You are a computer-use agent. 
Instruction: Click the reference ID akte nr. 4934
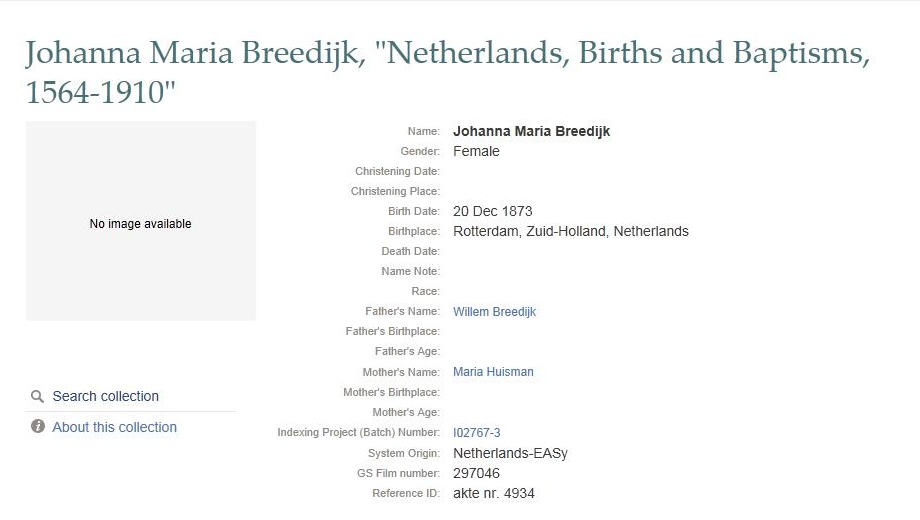tap(493, 493)
